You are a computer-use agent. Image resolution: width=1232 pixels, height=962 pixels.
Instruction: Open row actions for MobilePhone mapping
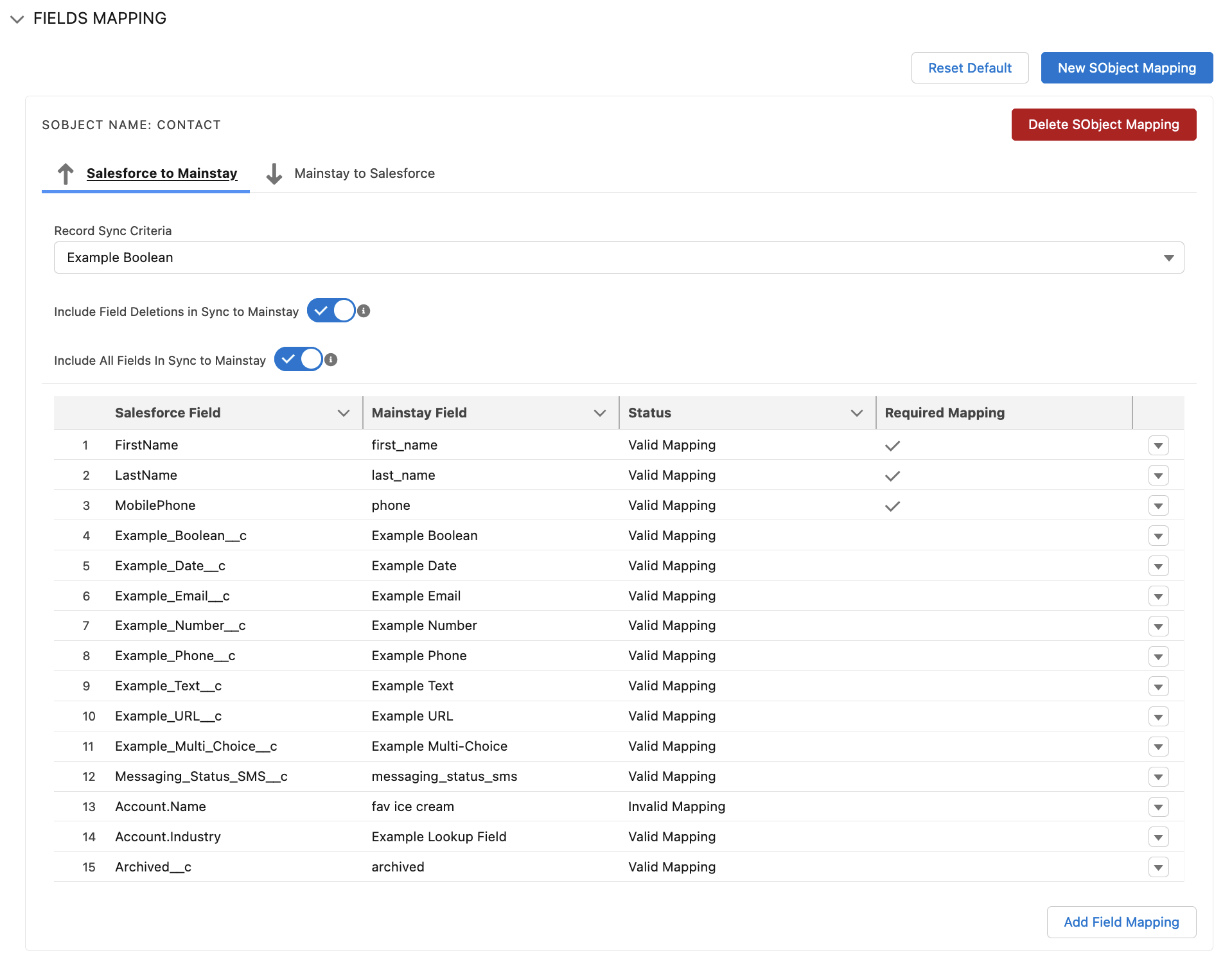(1158, 505)
